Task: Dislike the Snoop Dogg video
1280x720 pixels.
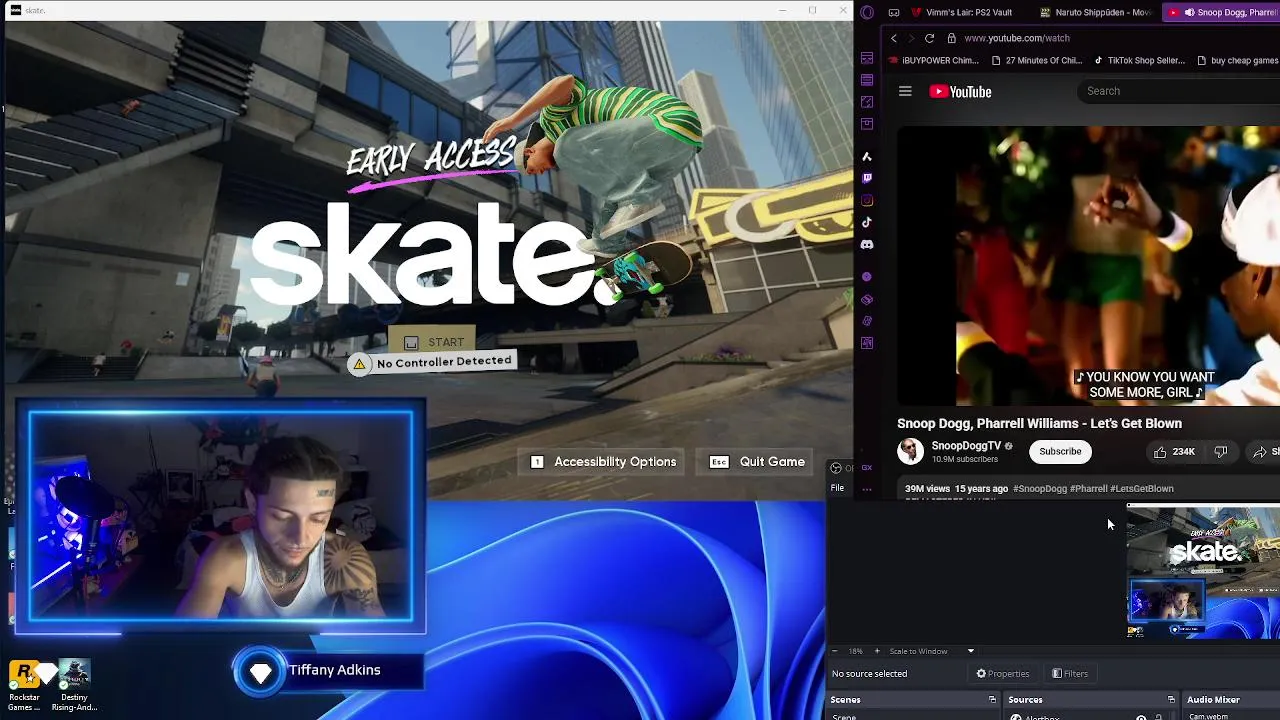Action: [x=1221, y=452]
